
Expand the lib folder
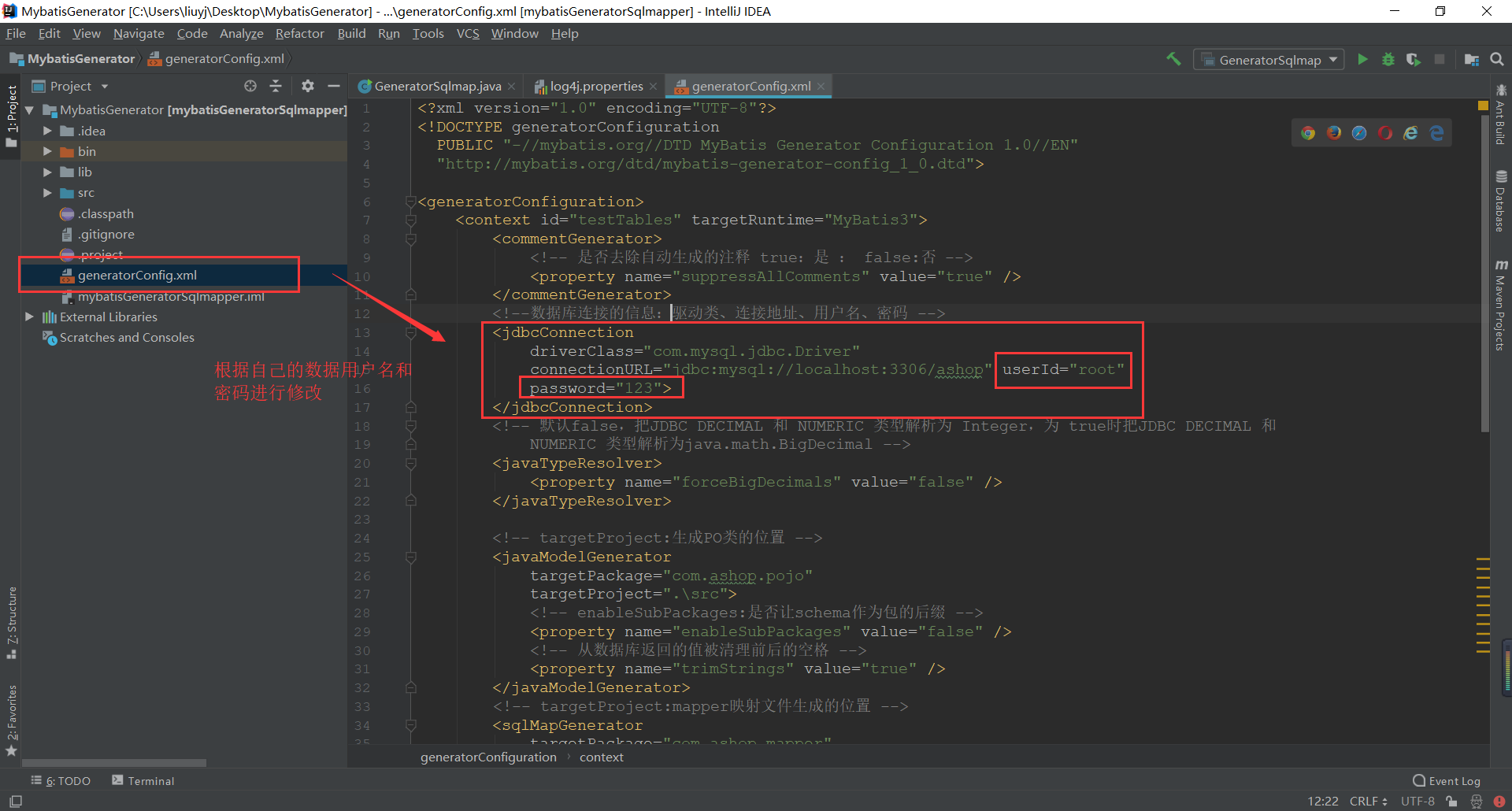pyautogui.click(x=47, y=172)
